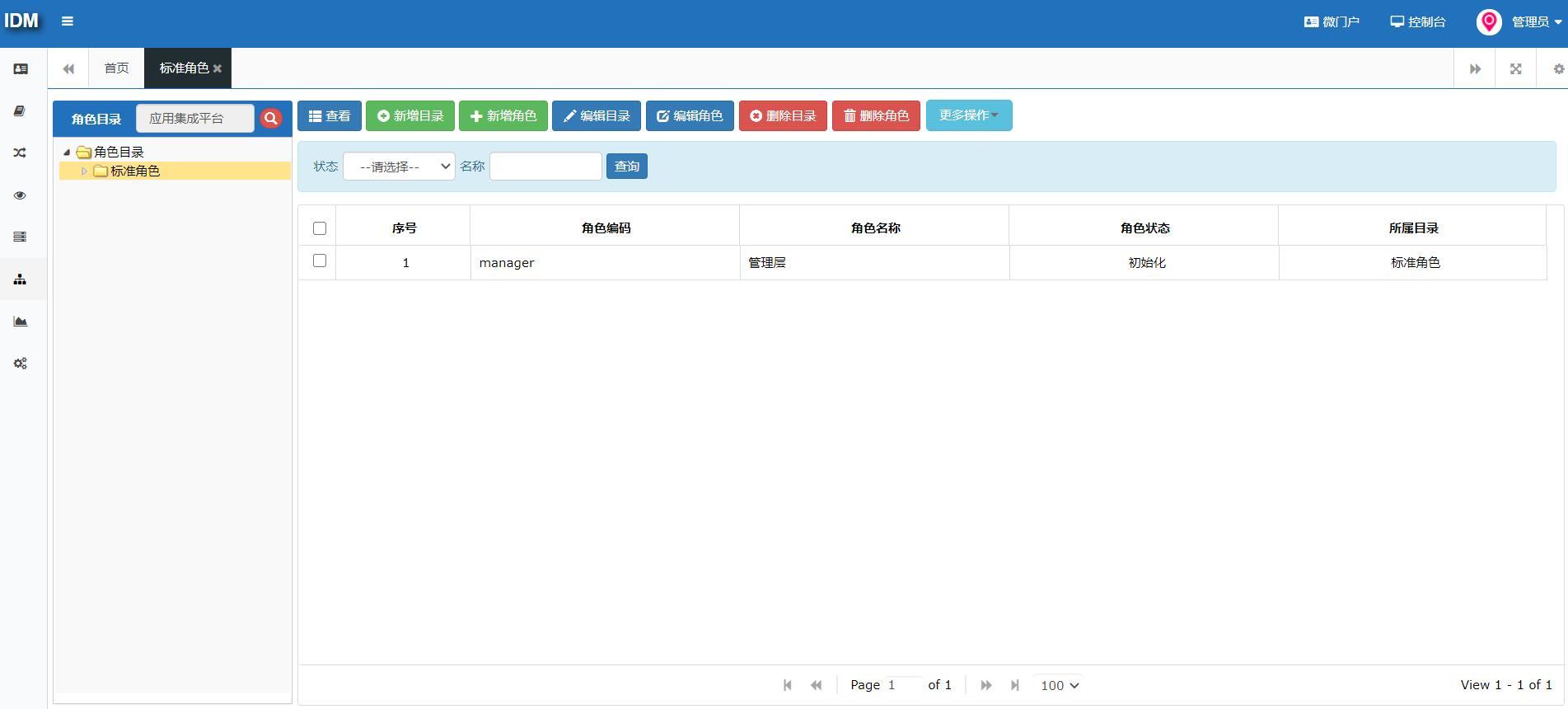This screenshot has height=709, width=1568.
Task: Collapse the 角色目录 tree root node
Action: (x=67, y=152)
